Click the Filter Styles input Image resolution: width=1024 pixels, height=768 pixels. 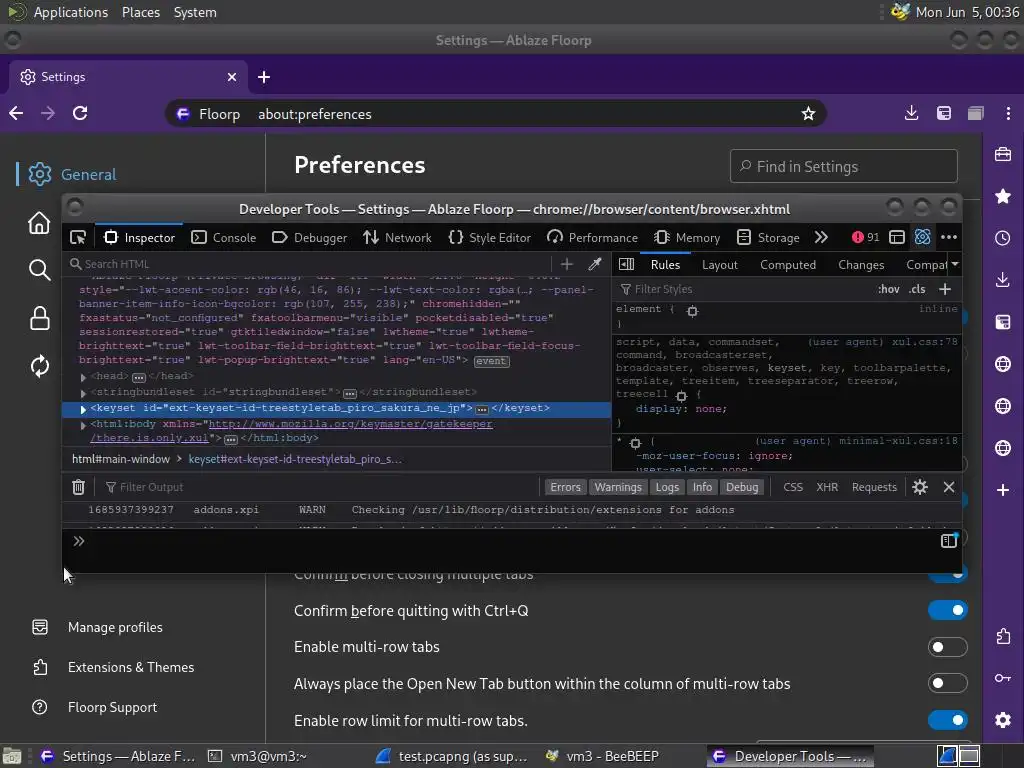click(x=744, y=289)
